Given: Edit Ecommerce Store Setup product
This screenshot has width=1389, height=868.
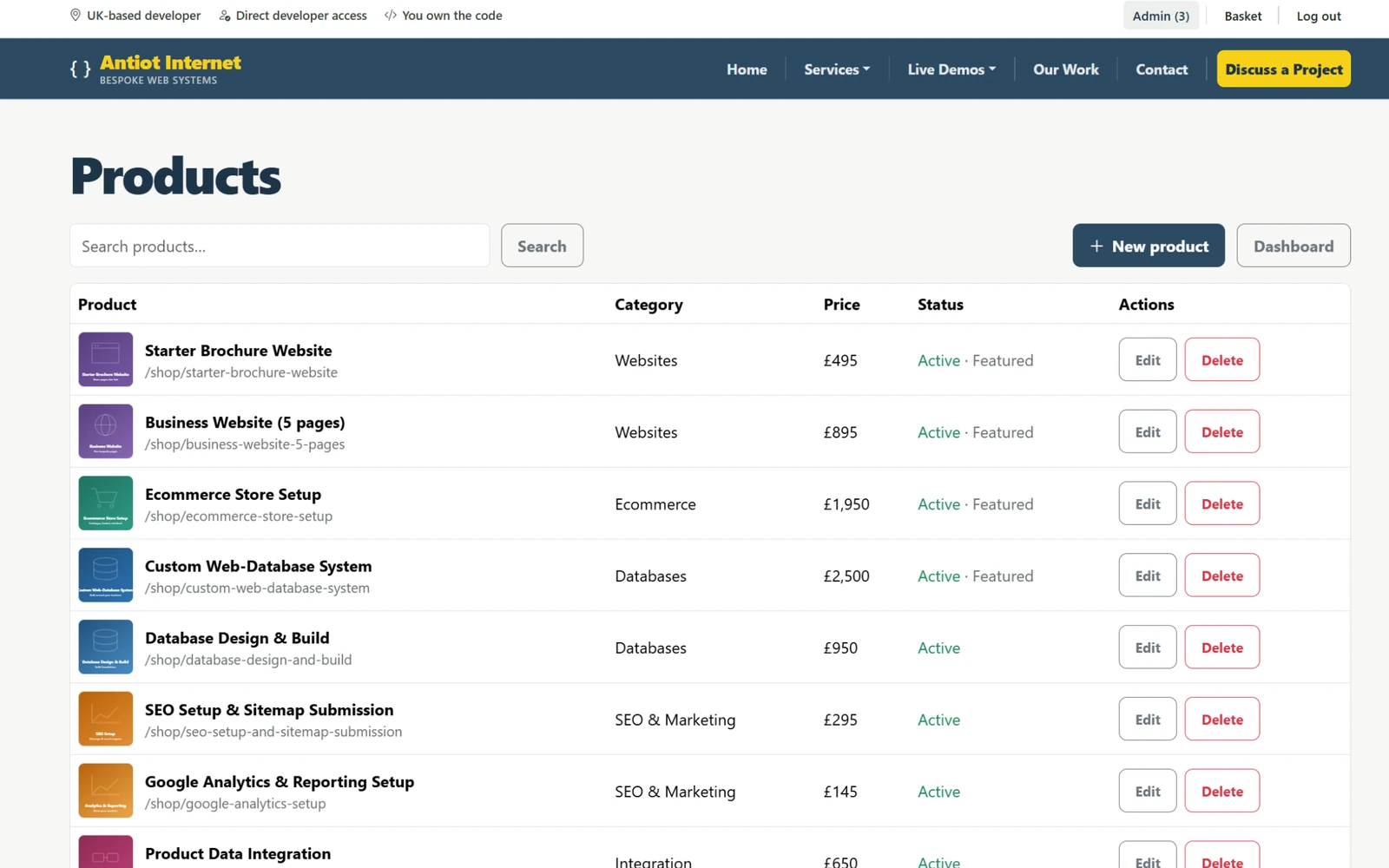Looking at the screenshot, I should [x=1148, y=503].
